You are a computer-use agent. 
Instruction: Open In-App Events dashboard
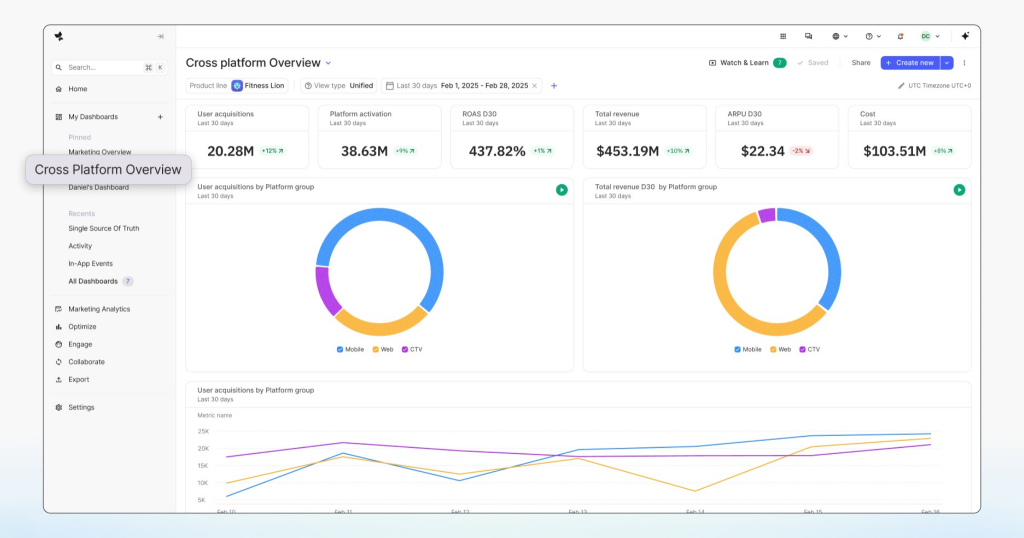tap(91, 264)
